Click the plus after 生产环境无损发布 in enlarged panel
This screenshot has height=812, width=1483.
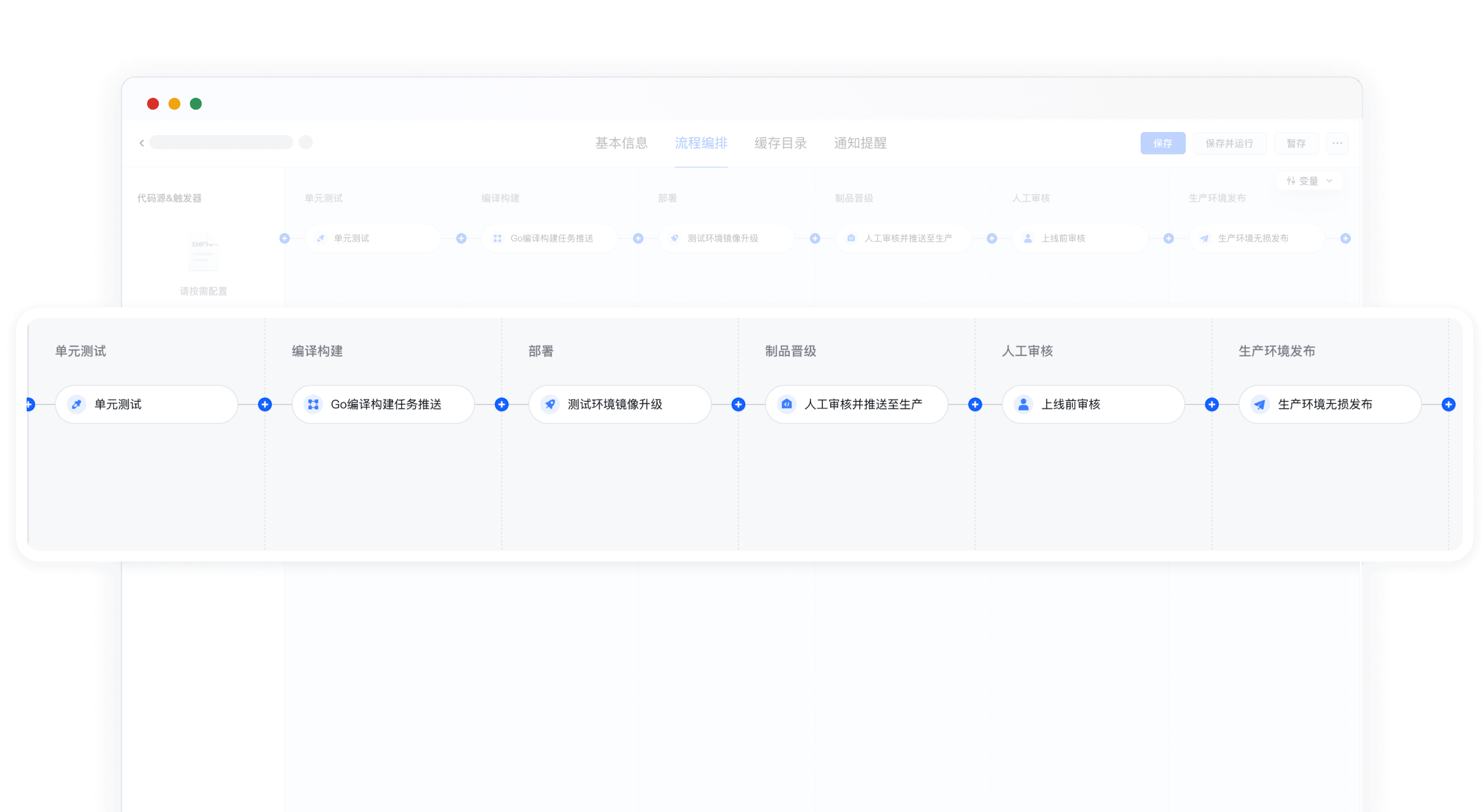[1448, 405]
